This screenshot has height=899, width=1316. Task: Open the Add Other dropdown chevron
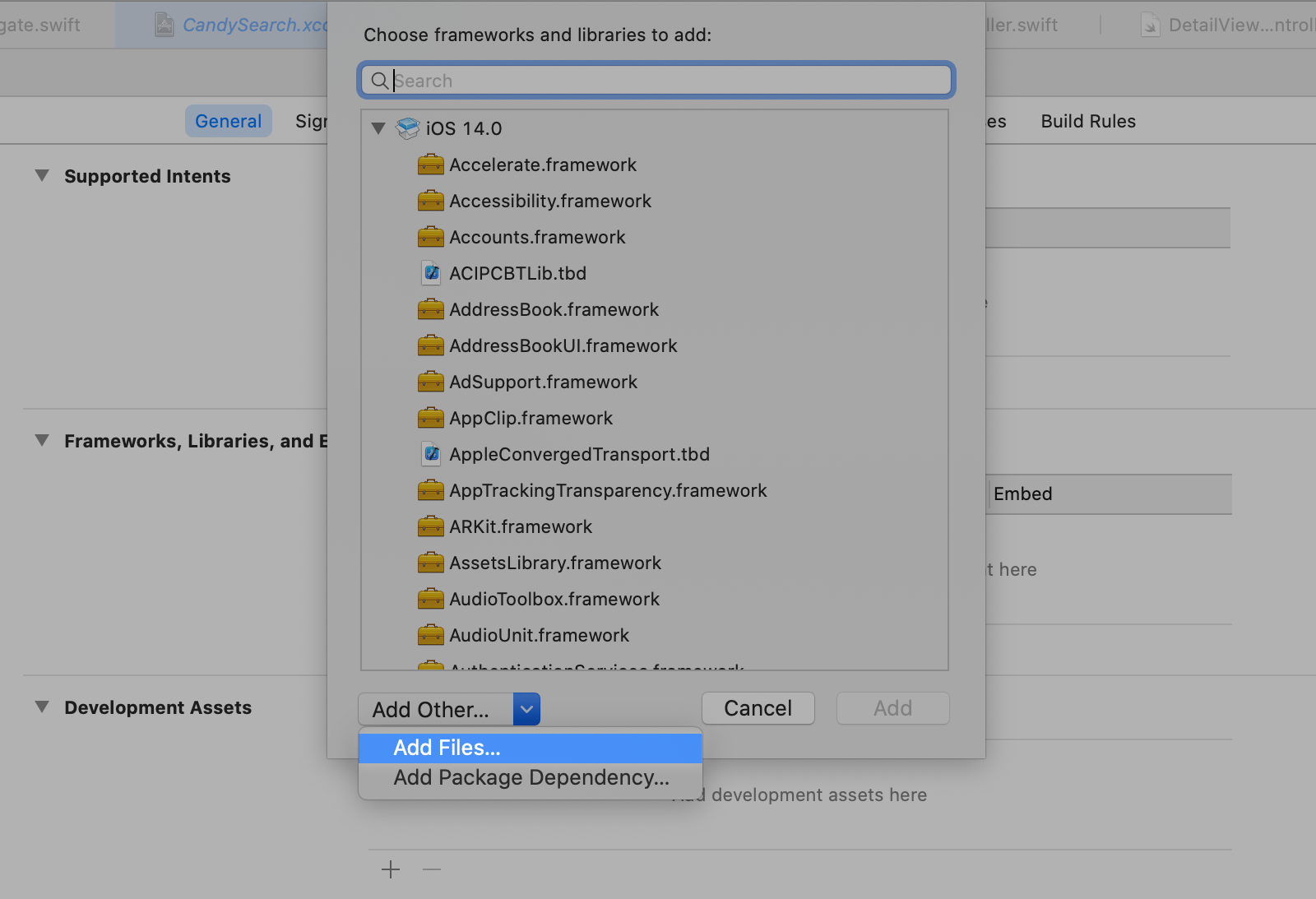(x=526, y=708)
